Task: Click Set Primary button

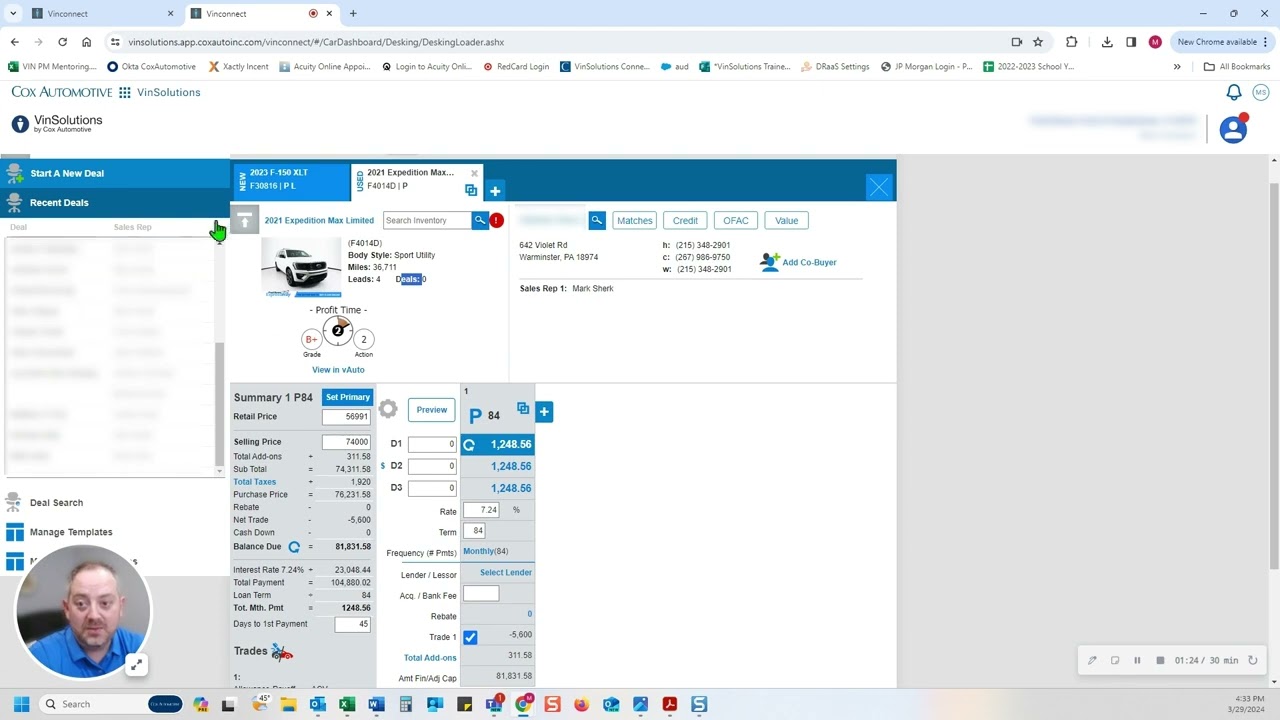Action: [347, 397]
